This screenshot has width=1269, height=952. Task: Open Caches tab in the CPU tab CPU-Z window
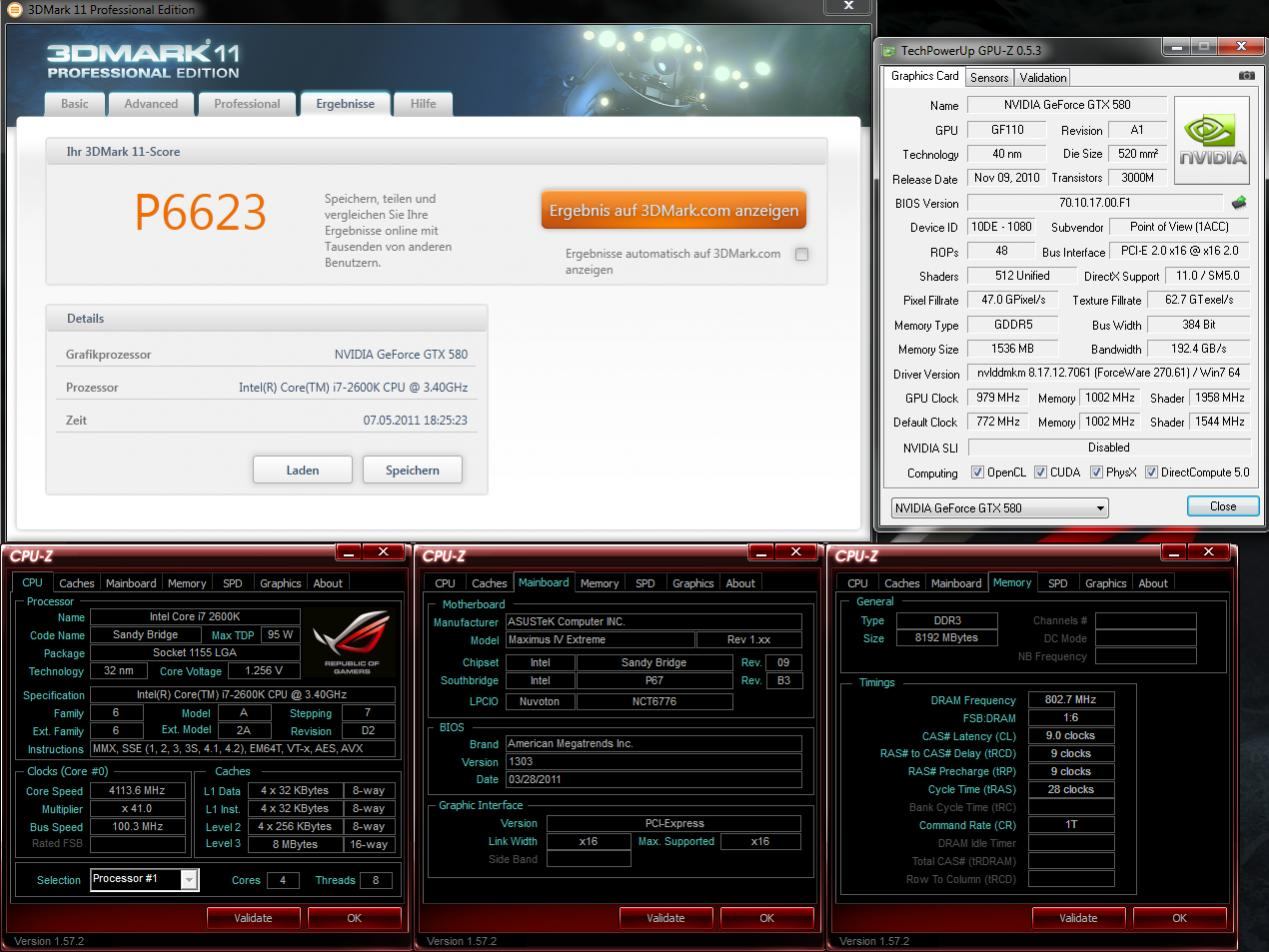[77, 583]
